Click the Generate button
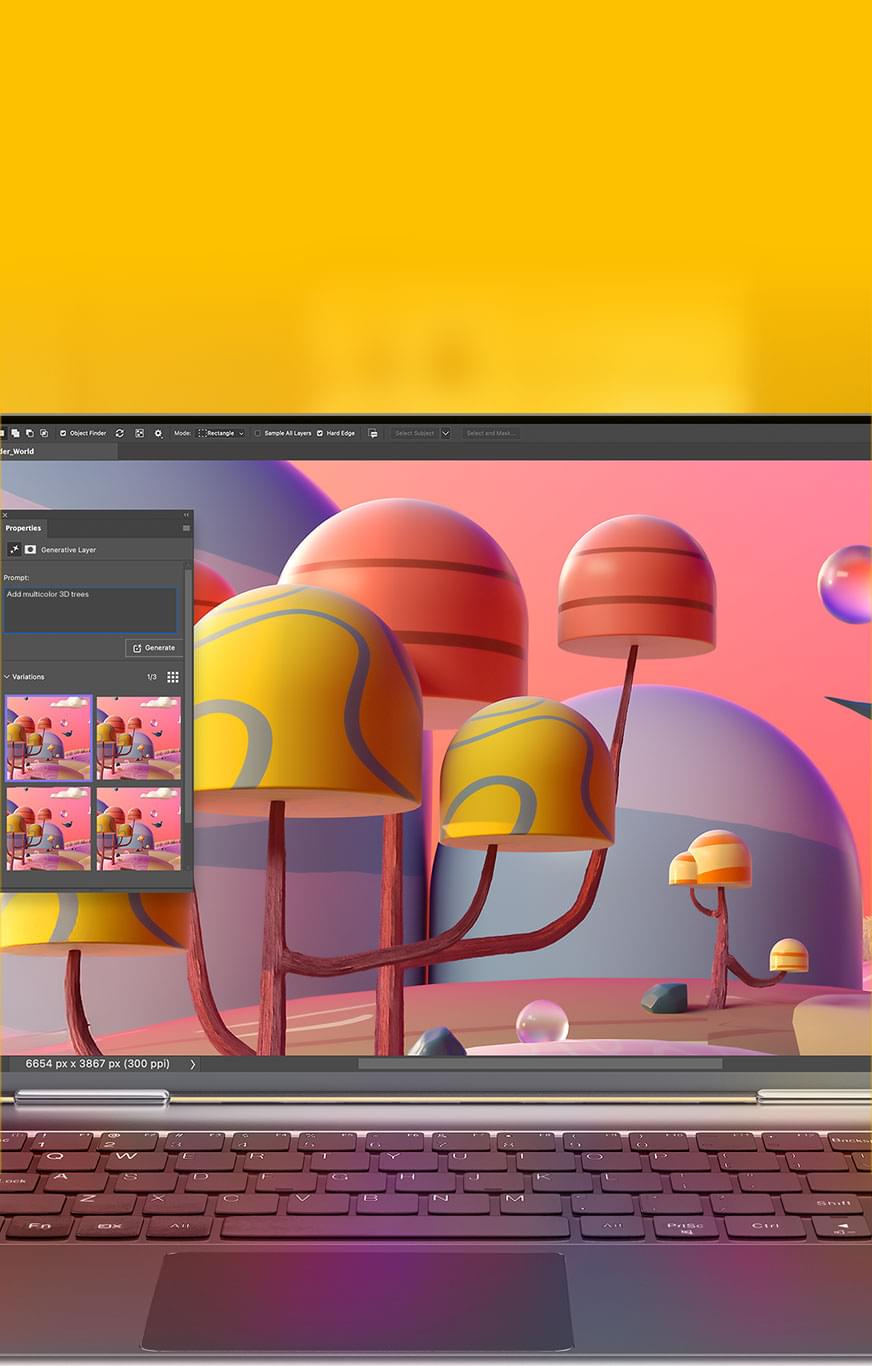This screenshot has height=1366, width=872. (x=154, y=648)
